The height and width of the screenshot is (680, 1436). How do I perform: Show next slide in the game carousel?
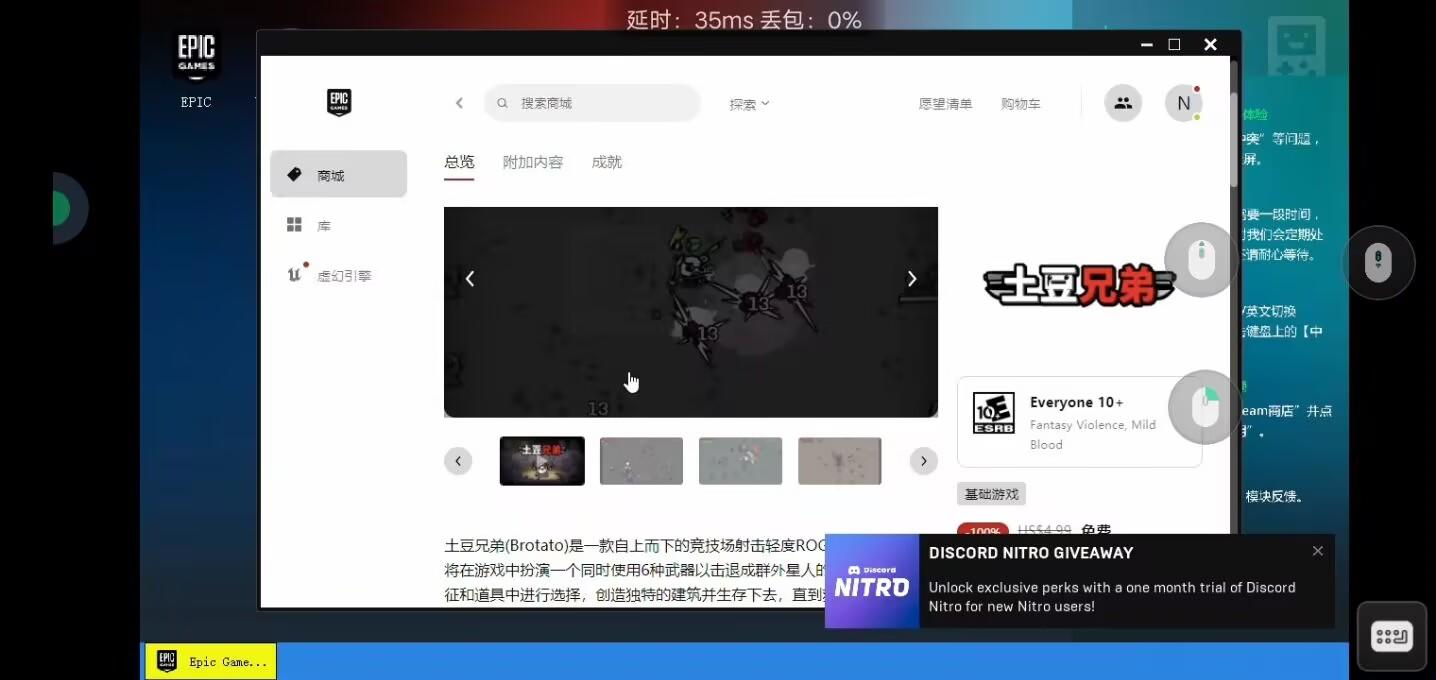[x=911, y=279]
